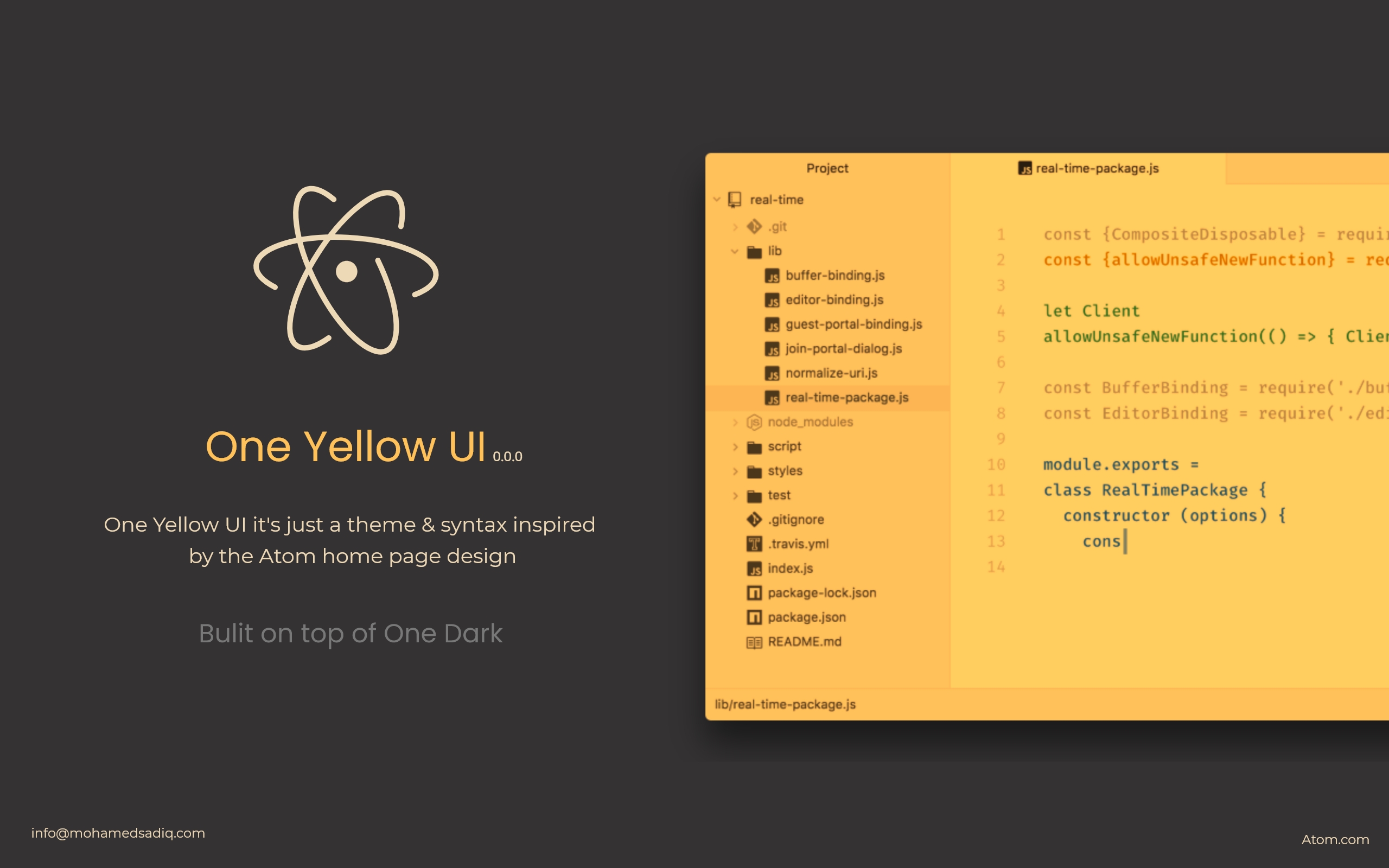Click JS icon next to join-portal-dialog.js

click(772, 349)
